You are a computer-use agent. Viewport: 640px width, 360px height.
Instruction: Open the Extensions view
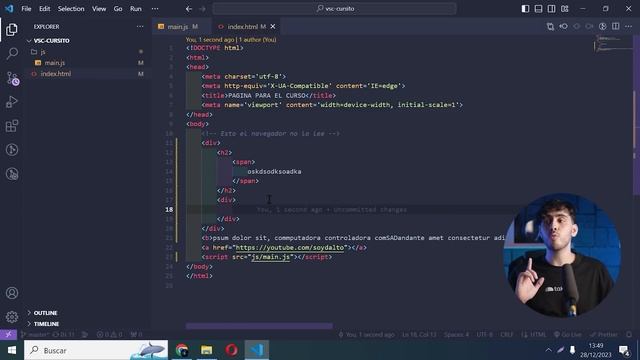tap(12, 126)
